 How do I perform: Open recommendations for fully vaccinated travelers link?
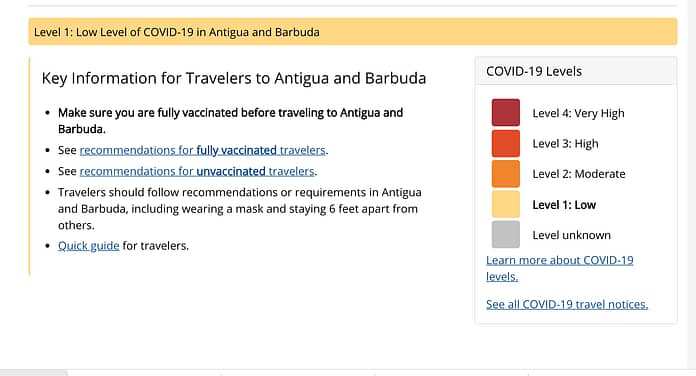[x=202, y=150]
